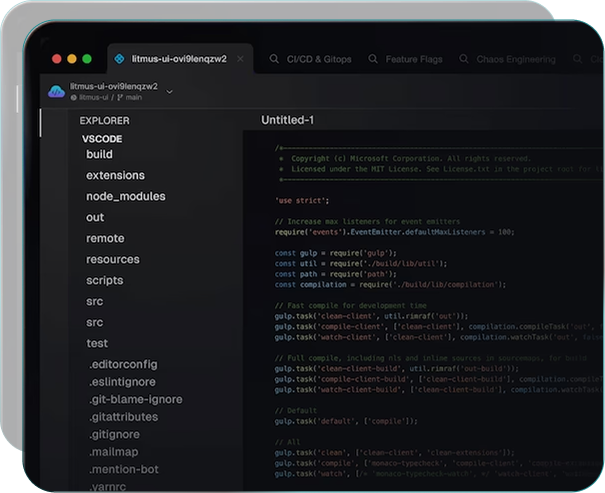Open the workspace dropdown chevron
605x493 pixels.
[x=169, y=92]
